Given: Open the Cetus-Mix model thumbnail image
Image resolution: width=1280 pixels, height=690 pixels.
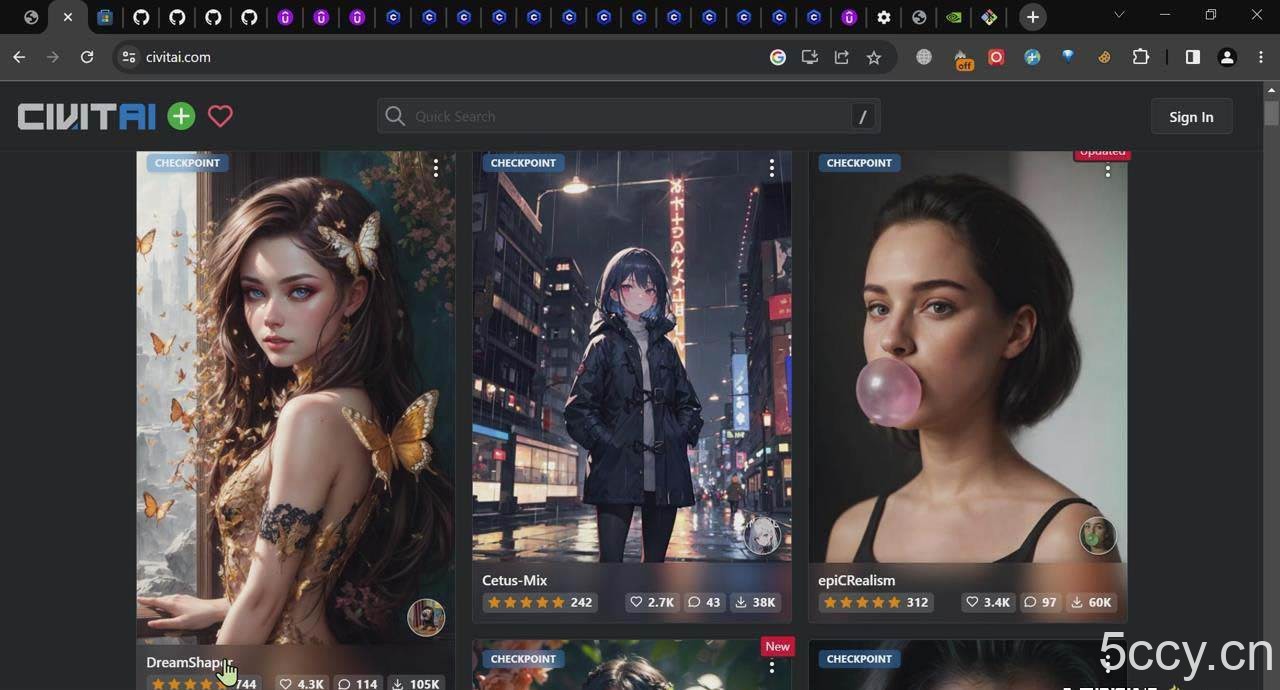Looking at the screenshot, I should (x=631, y=360).
